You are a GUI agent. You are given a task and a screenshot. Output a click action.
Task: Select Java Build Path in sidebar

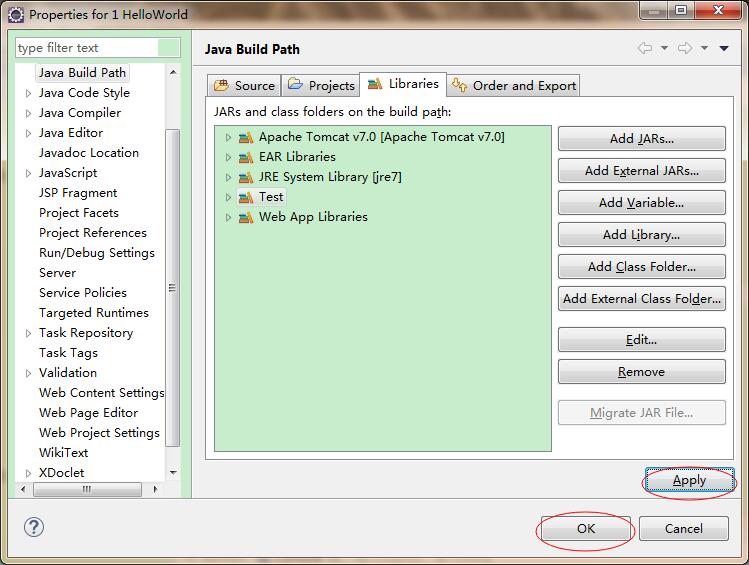point(82,73)
